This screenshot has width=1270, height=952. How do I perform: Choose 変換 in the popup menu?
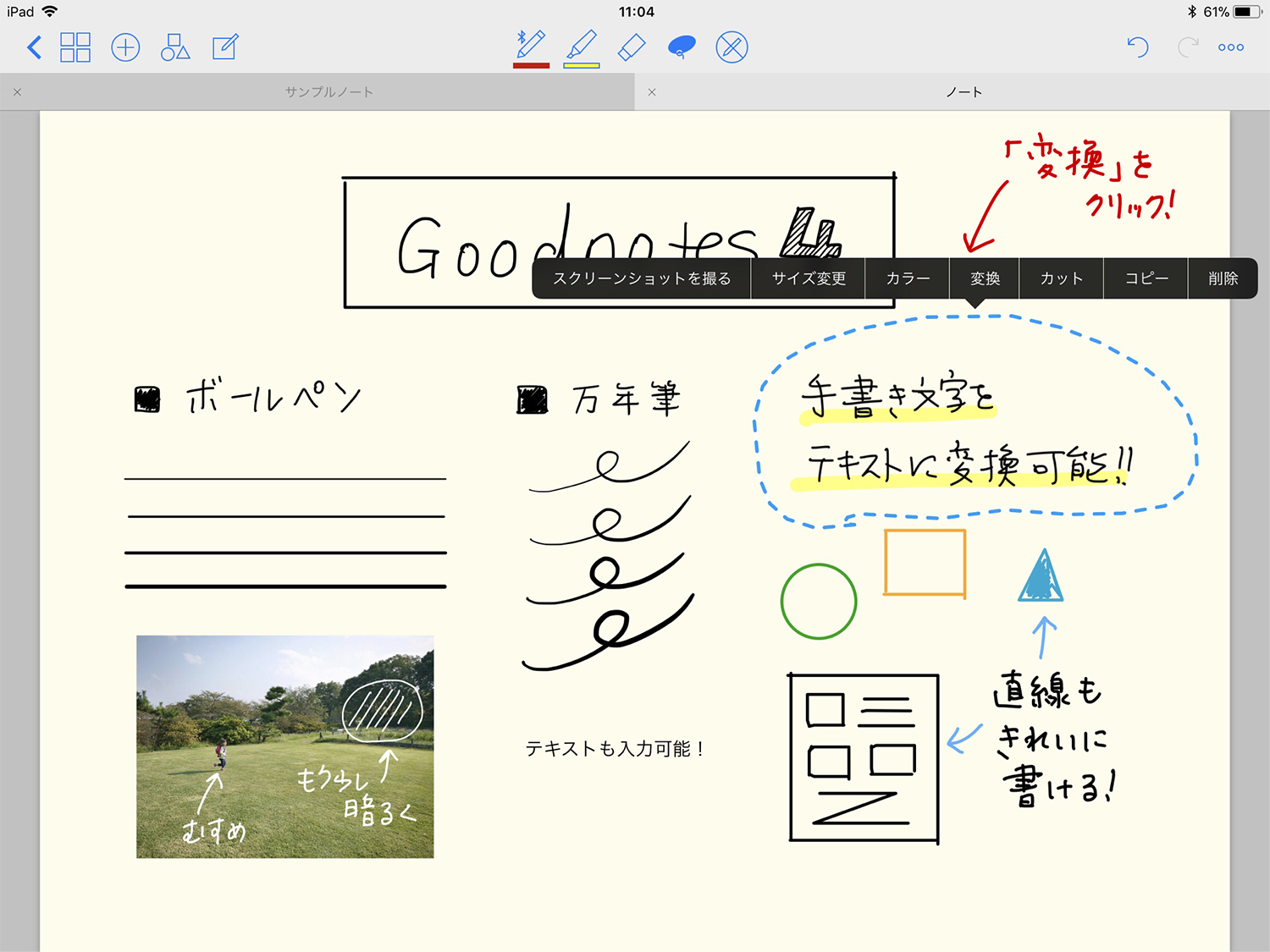[x=985, y=278]
